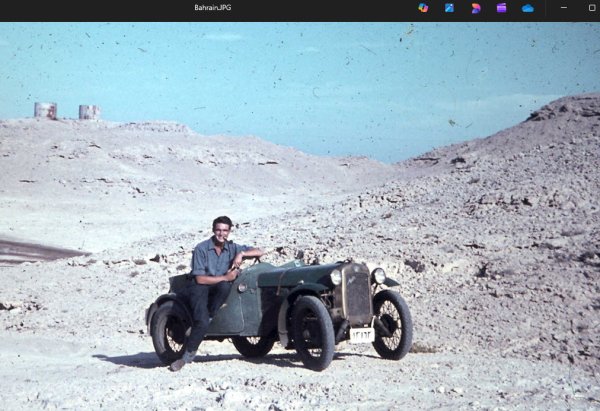This screenshot has height=411, width=600.
Task: Launch the purple Clipchamp video editor icon
Action: (x=501, y=8)
